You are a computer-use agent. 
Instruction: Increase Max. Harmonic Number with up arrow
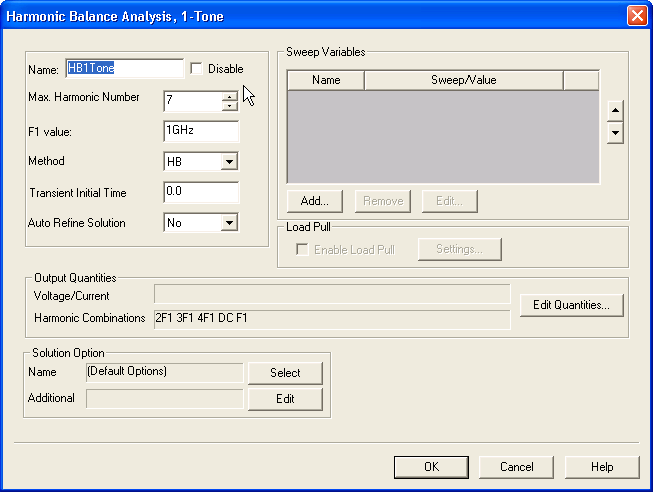click(x=230, y=96)
